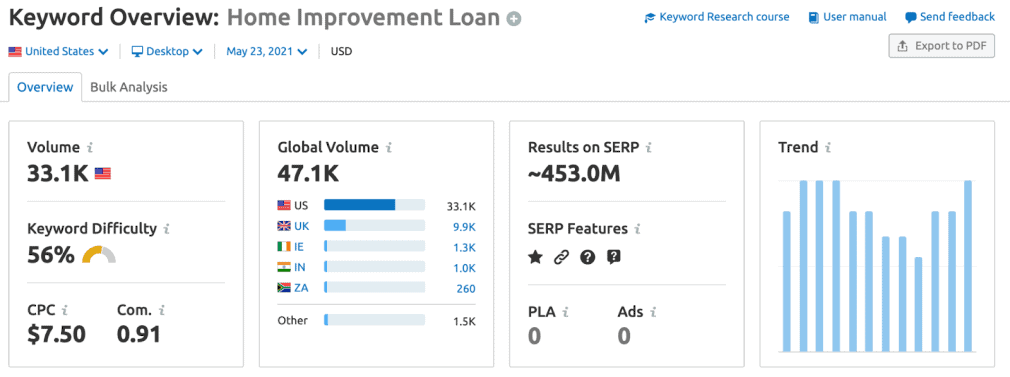
Task: Open the User manual link
Action: pos(848,17)
